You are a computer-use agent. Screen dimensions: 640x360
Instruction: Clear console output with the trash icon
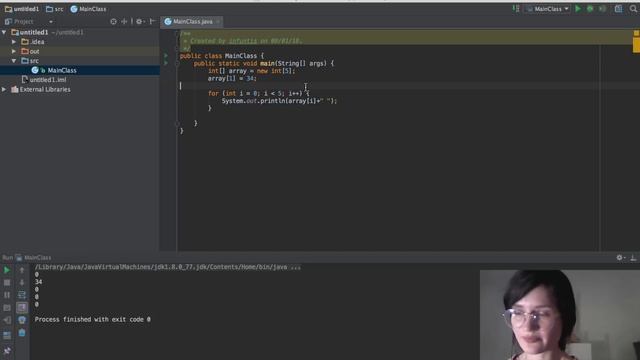(22, 333)
